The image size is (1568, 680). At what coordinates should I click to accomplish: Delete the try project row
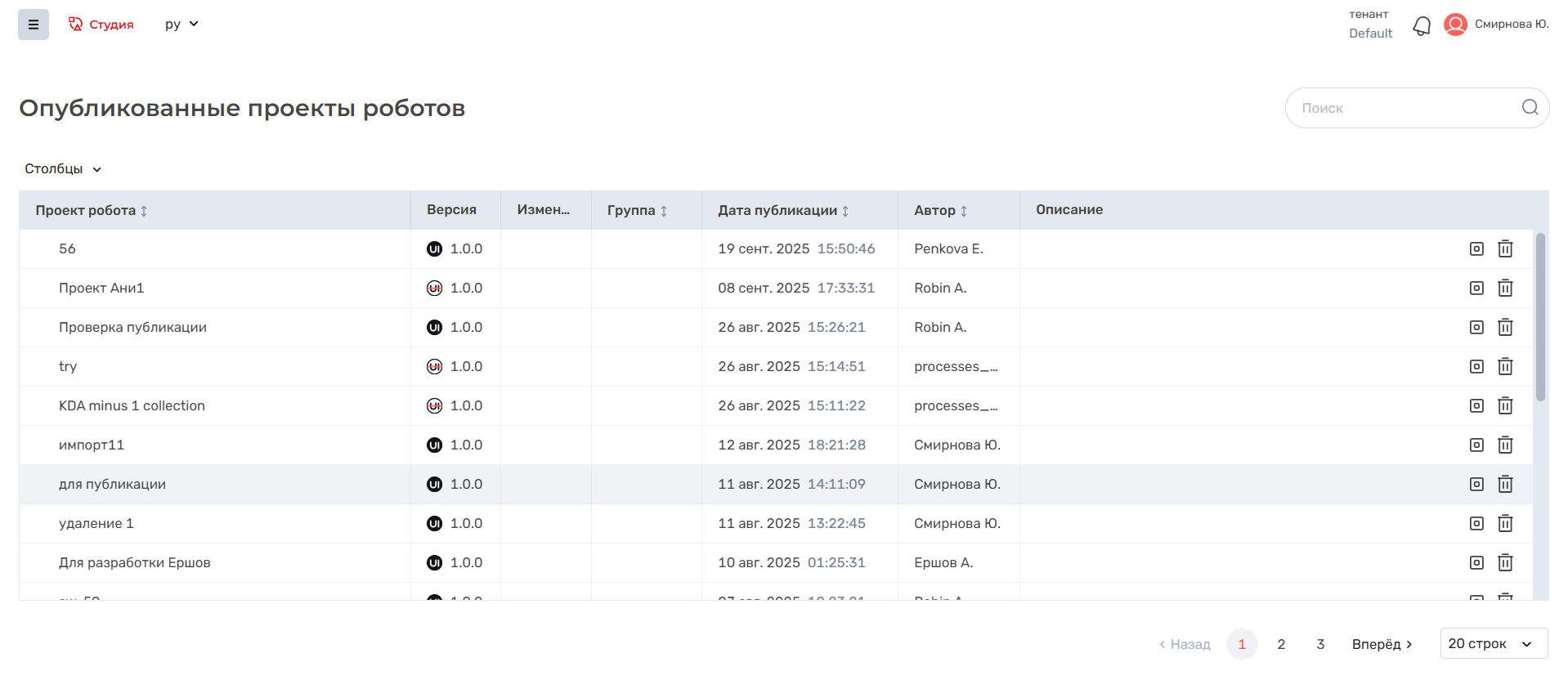1505,367
